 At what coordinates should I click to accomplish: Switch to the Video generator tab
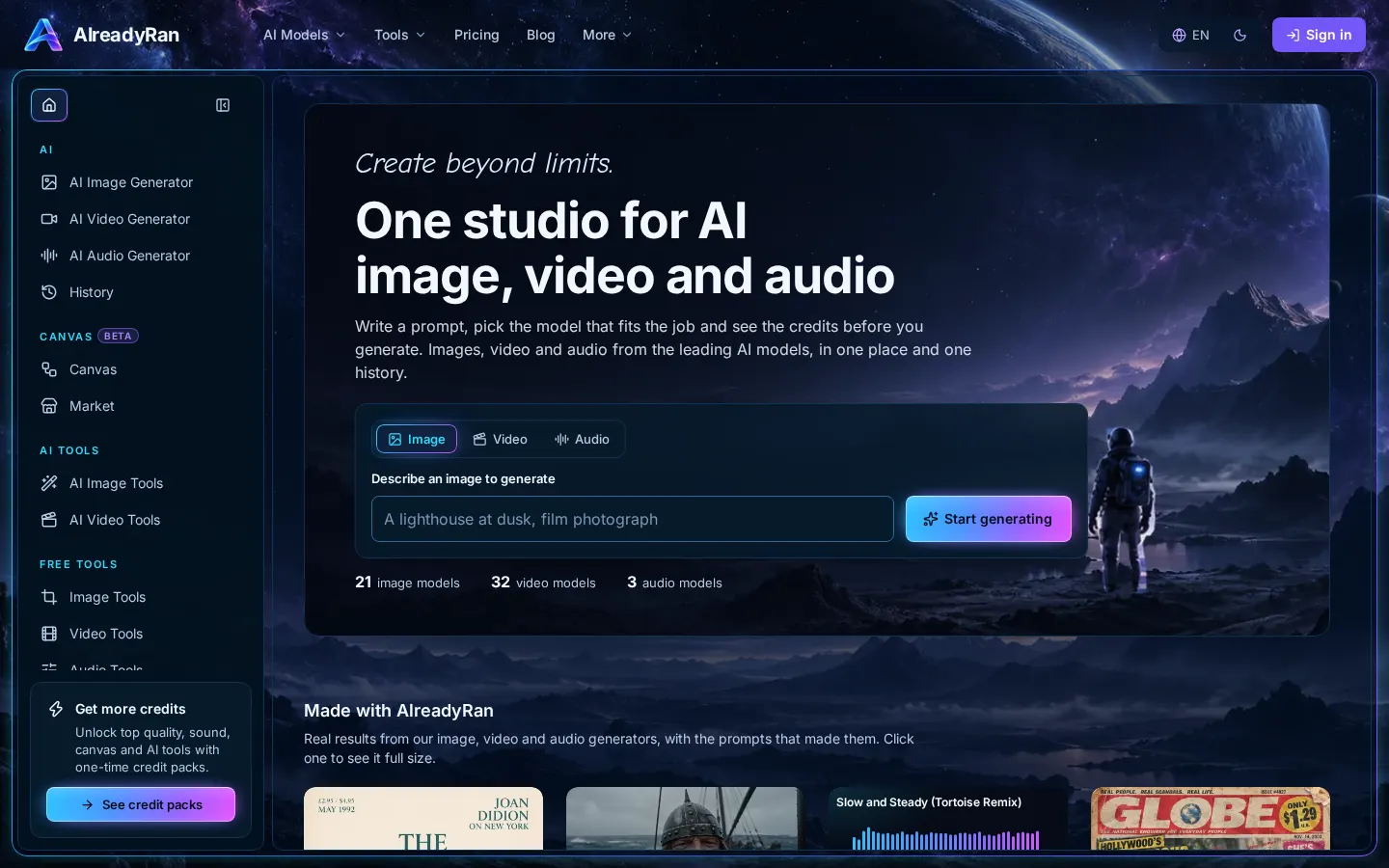pyautogui.click(x=500, y=439)
